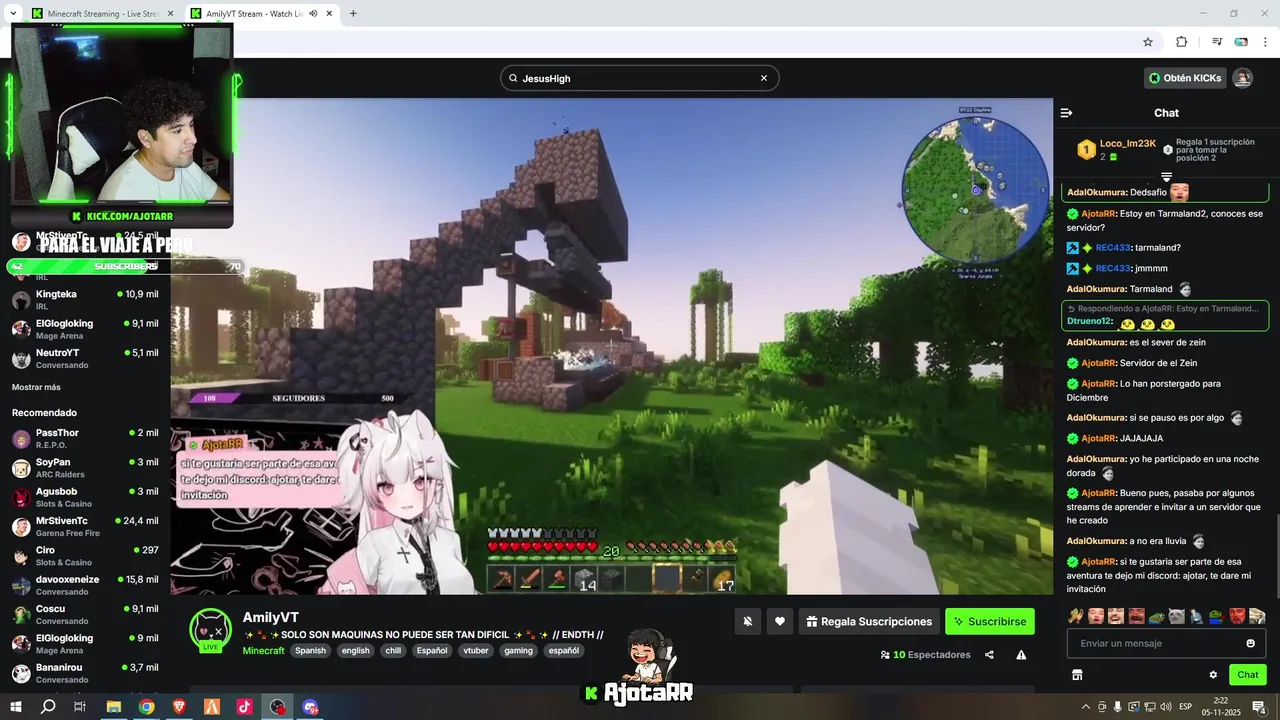The image size is (1280, 720).
Task: Open Agusbob recommended channel
Action: pyautogui.click(x=85, y=497)
